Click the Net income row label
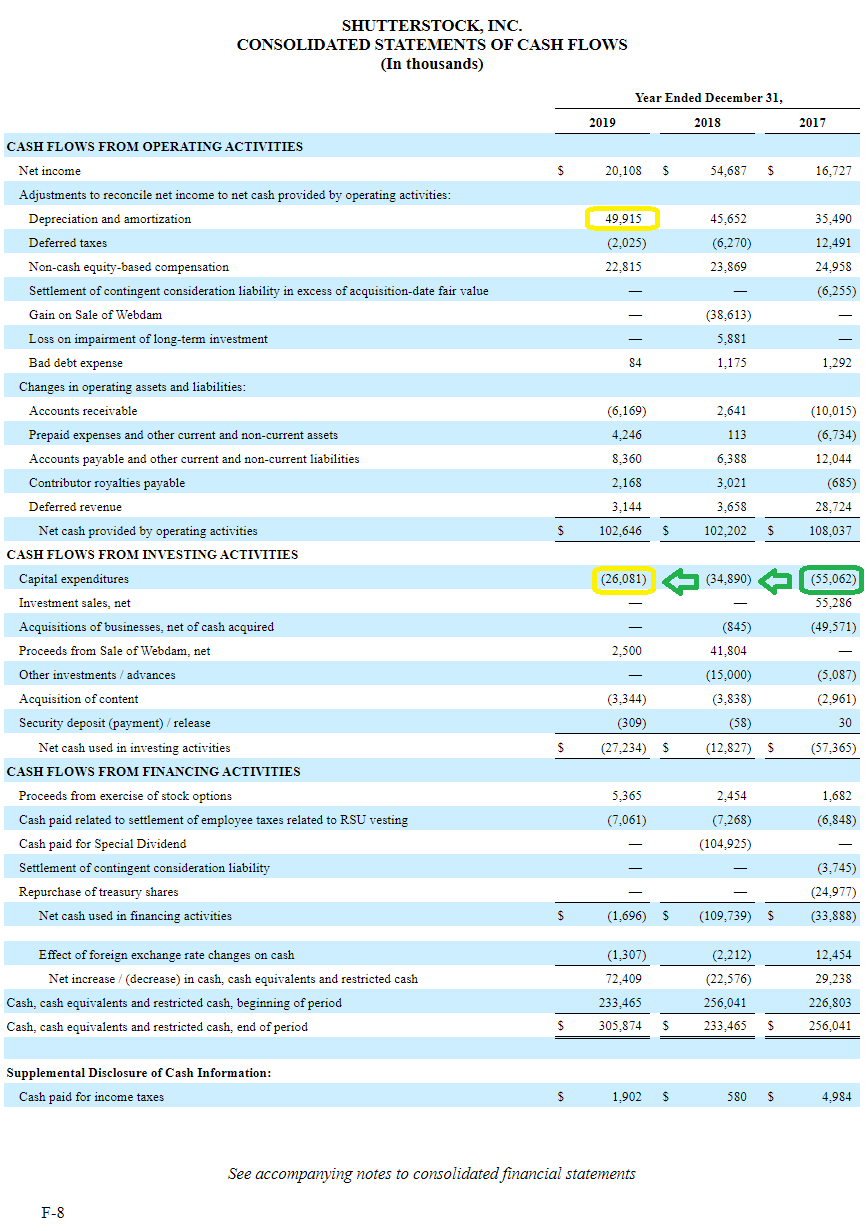Screen dimensions: 867x1231 47,170
